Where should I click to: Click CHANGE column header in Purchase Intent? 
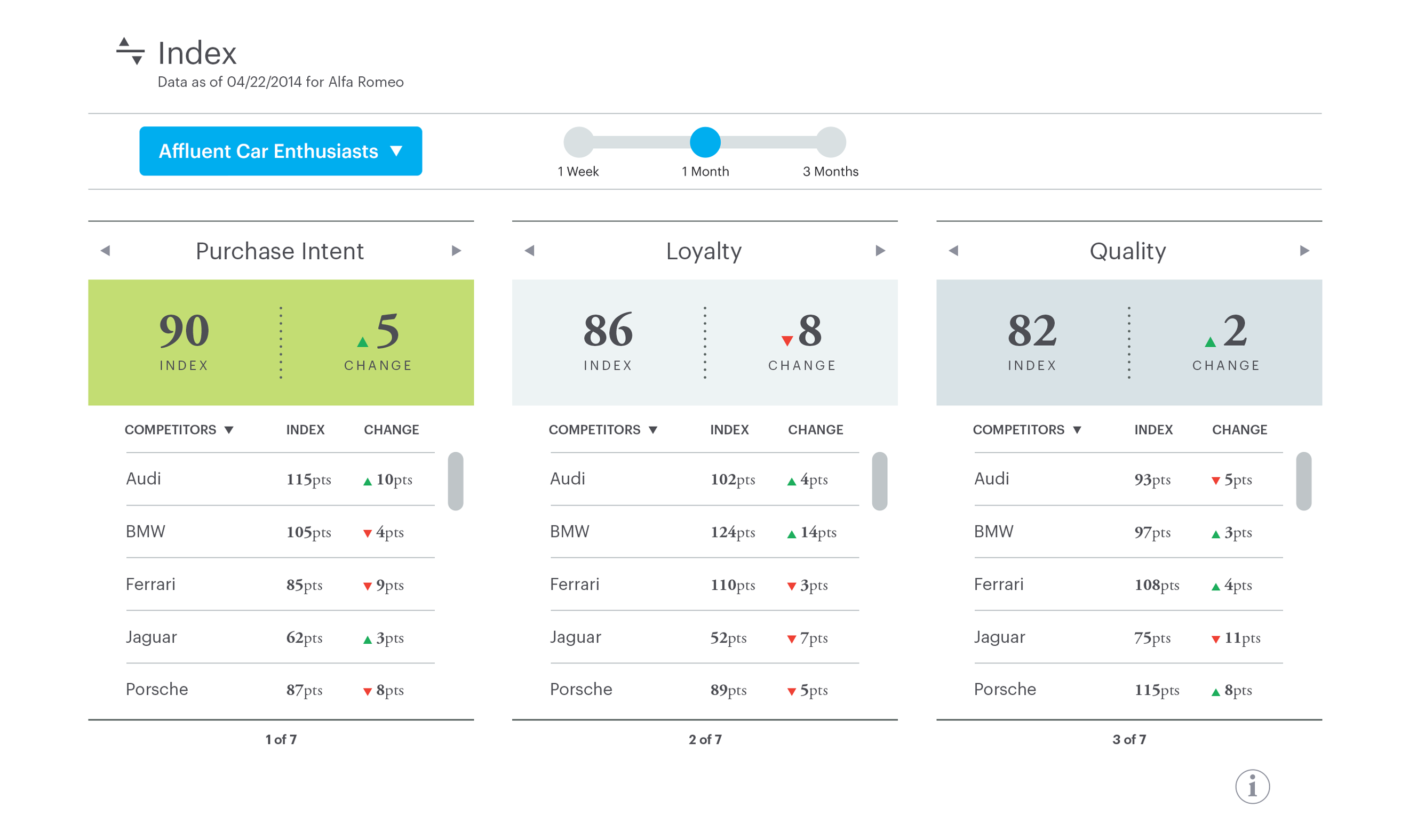391,430
